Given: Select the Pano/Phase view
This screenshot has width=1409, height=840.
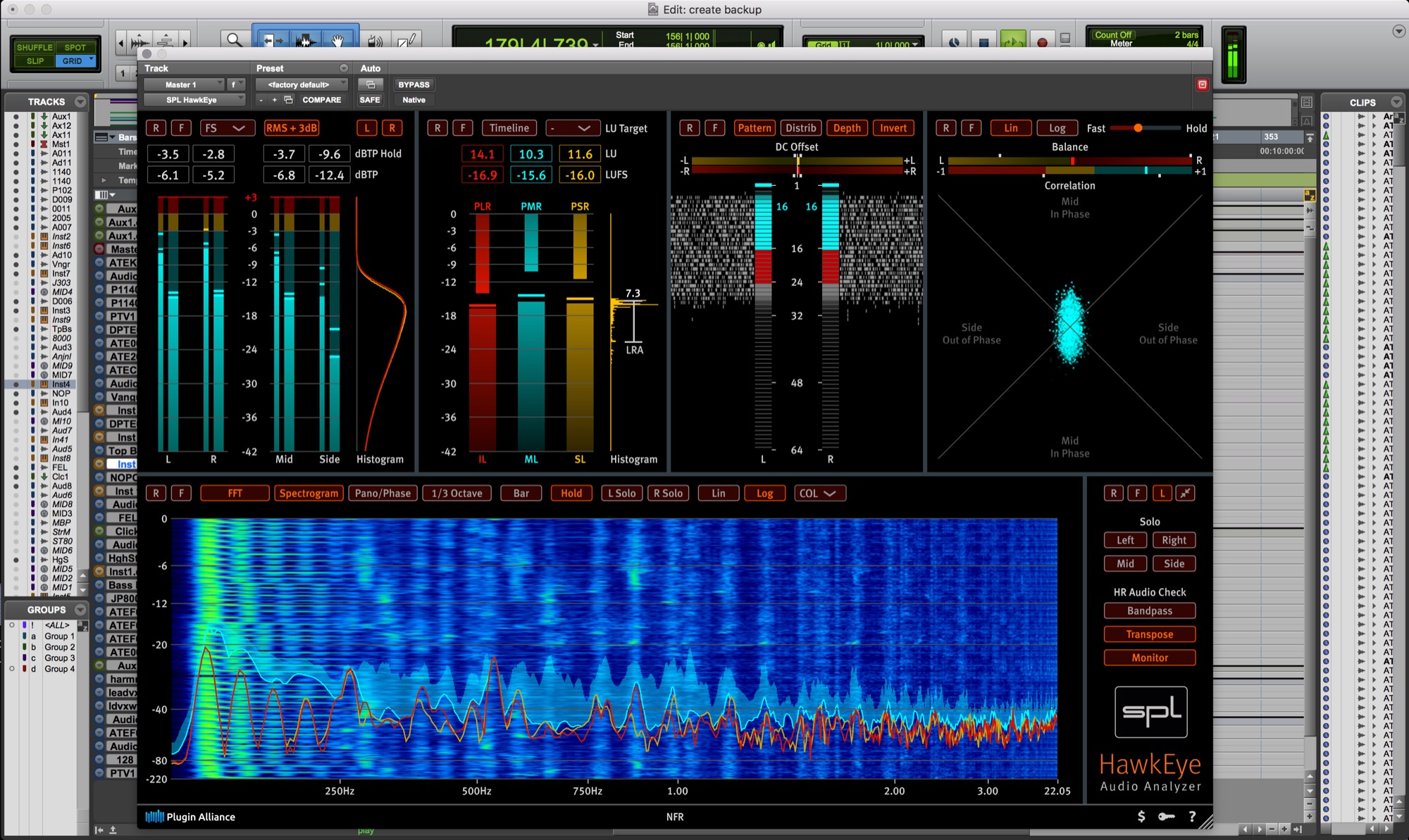Looking at the screenshot, I should pyautogui.click(x=383, y=494).
